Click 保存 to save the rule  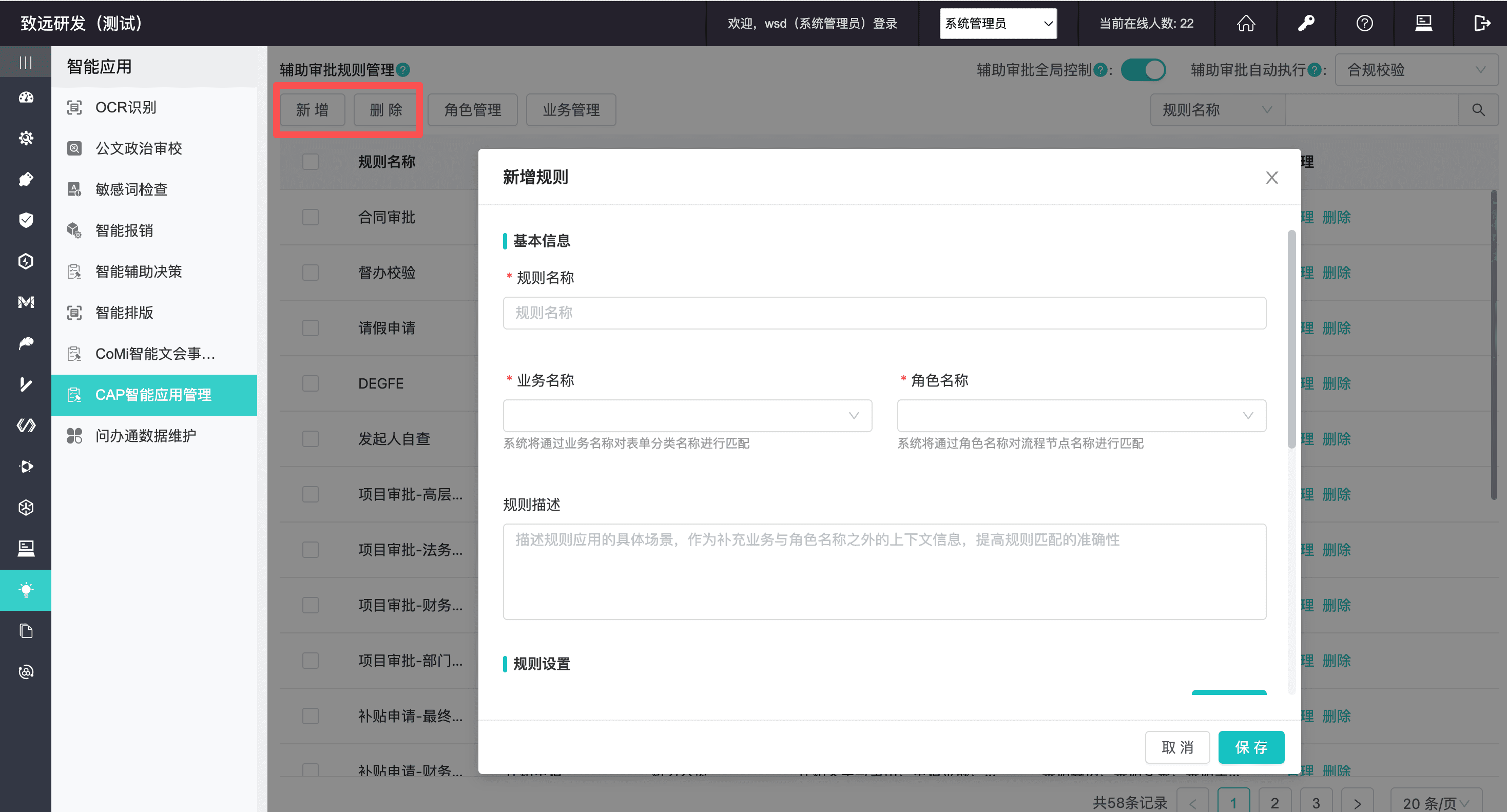pos(1251,747)
